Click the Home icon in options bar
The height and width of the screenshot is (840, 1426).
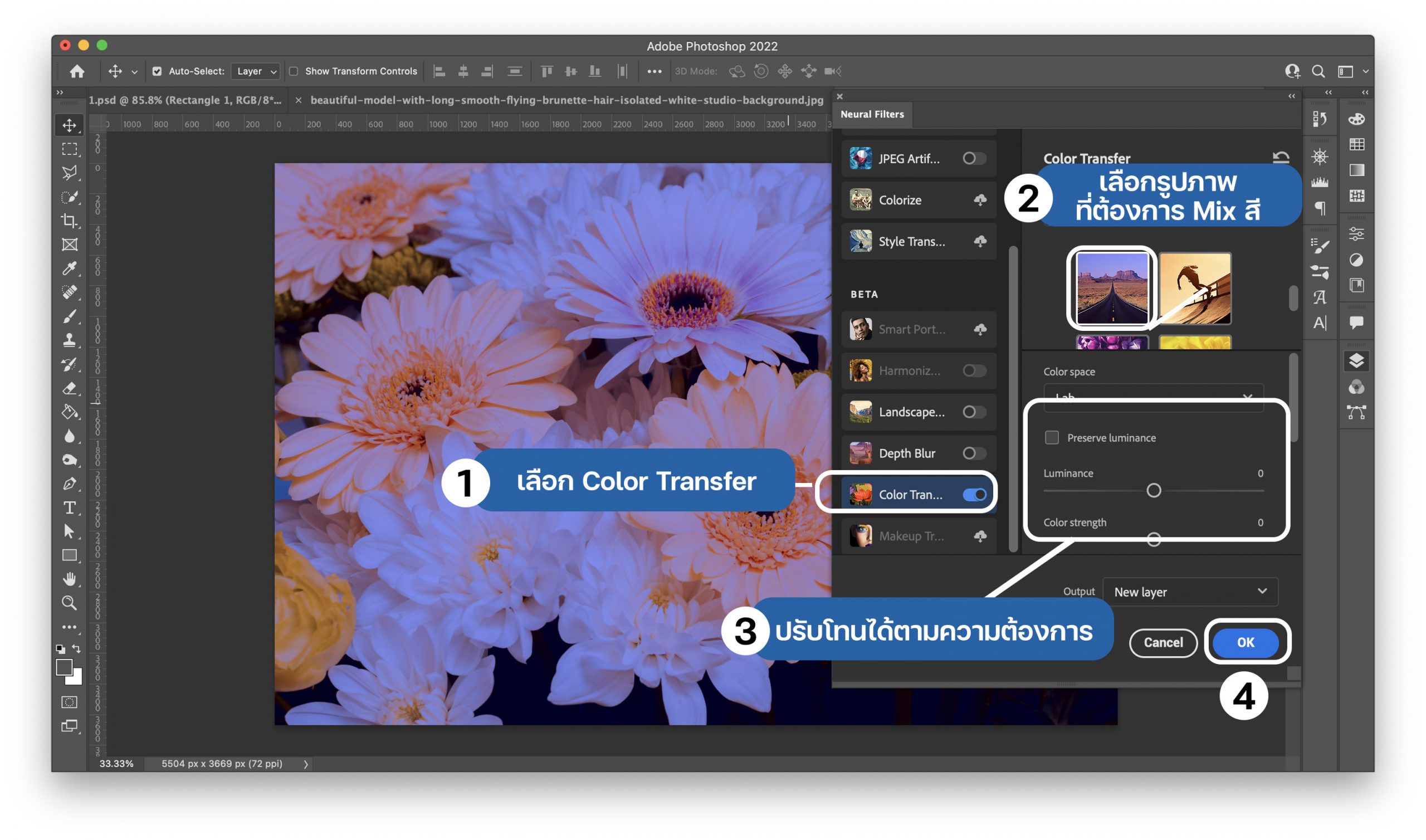pos(77,71)
